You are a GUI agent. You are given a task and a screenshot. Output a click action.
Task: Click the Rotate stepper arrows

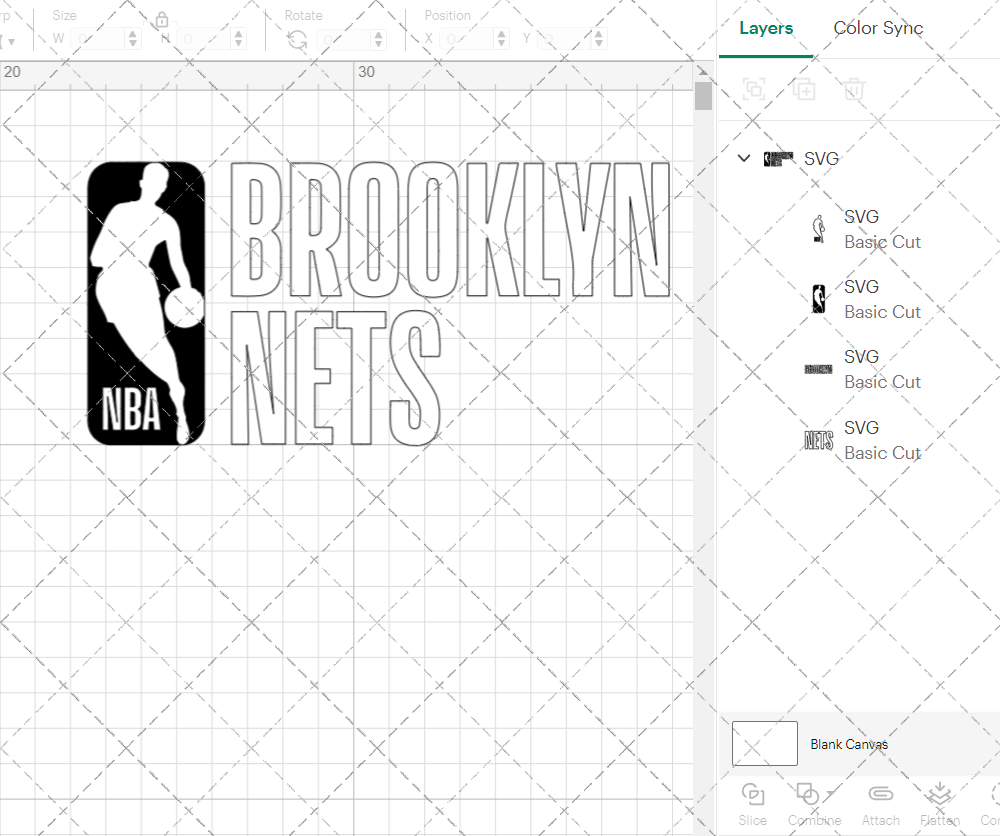pos(378,40)
